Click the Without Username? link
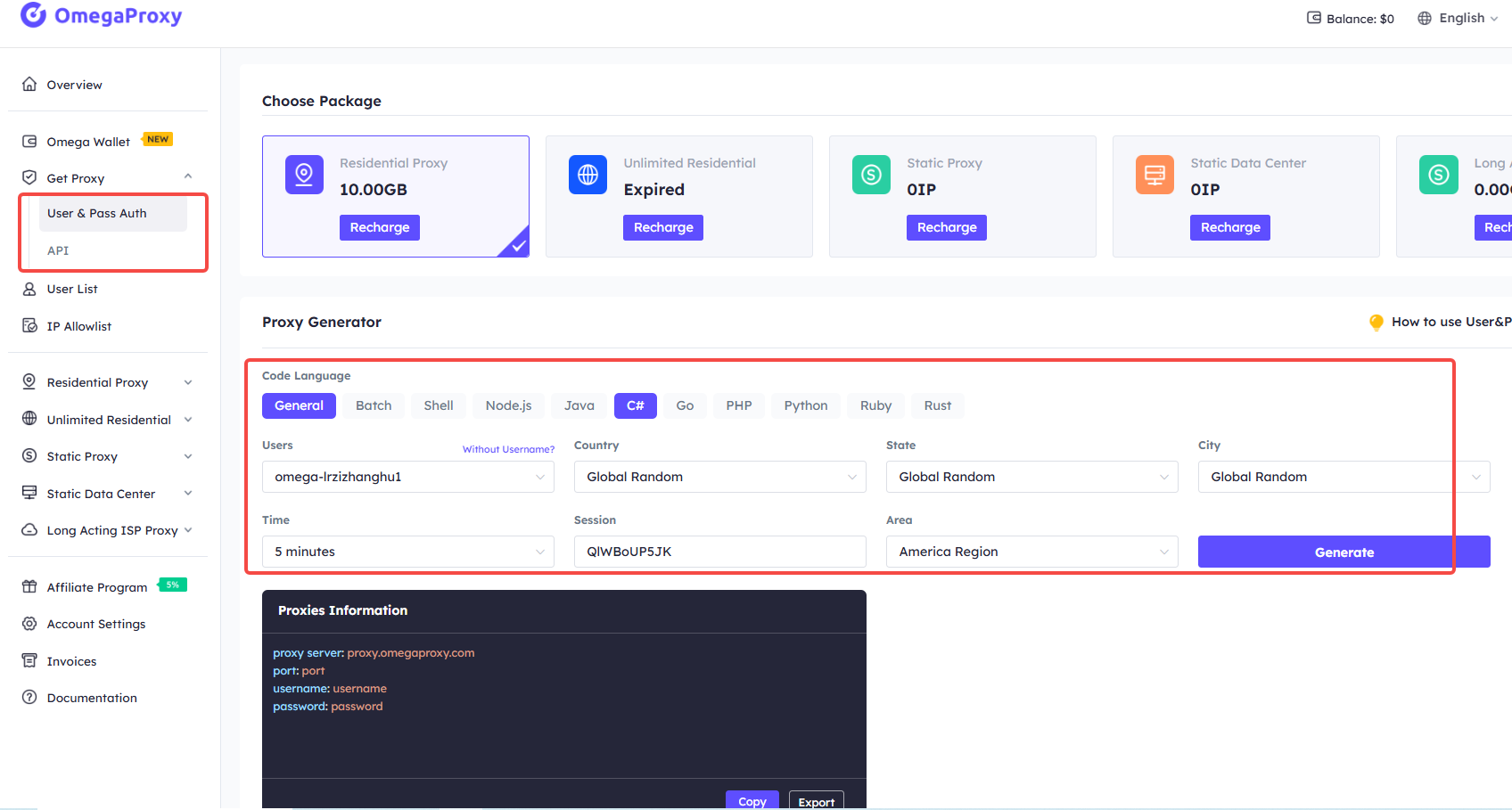Image resolution: width=1512 pixels, height=810 pixels. coord(508,449)
